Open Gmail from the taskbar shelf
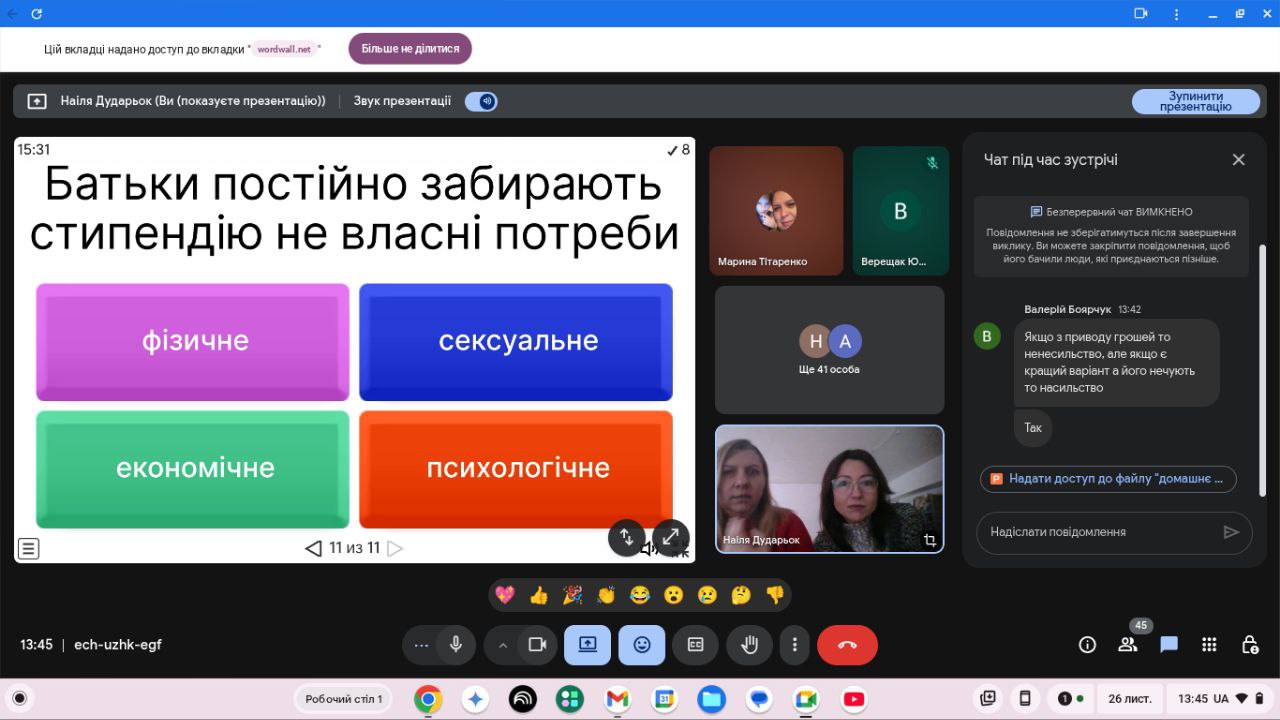 point(618,699)
